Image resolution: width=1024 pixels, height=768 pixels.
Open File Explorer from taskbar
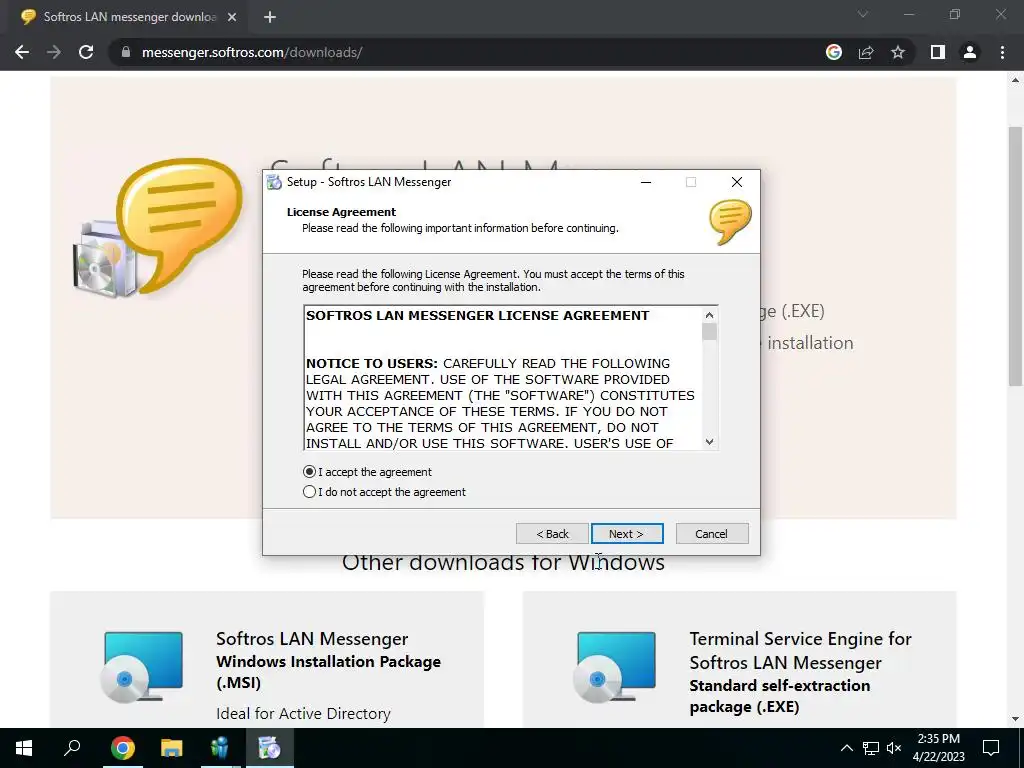(x=172, y=748)
